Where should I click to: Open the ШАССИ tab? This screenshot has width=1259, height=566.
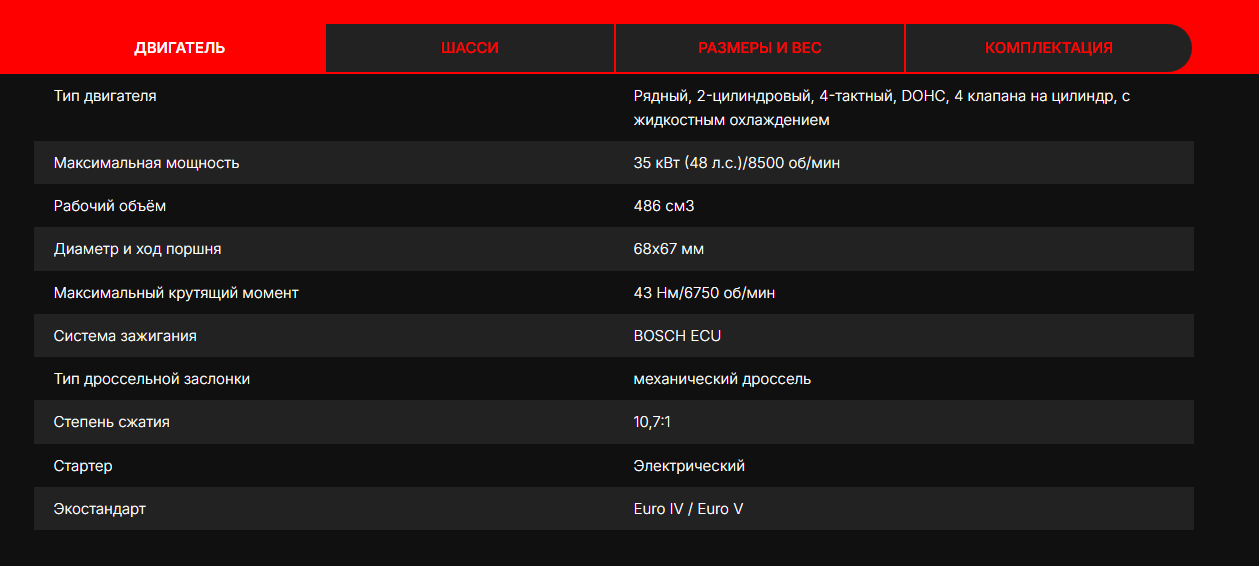tap(469, 48)
